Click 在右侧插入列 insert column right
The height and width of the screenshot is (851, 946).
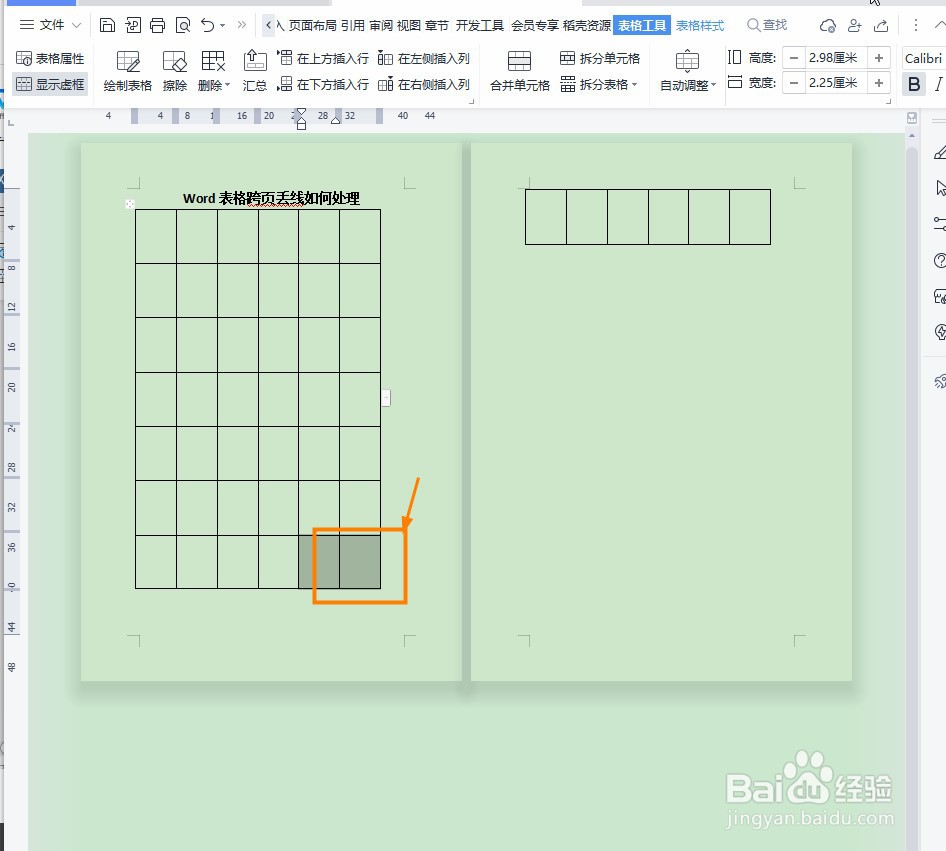424,84
